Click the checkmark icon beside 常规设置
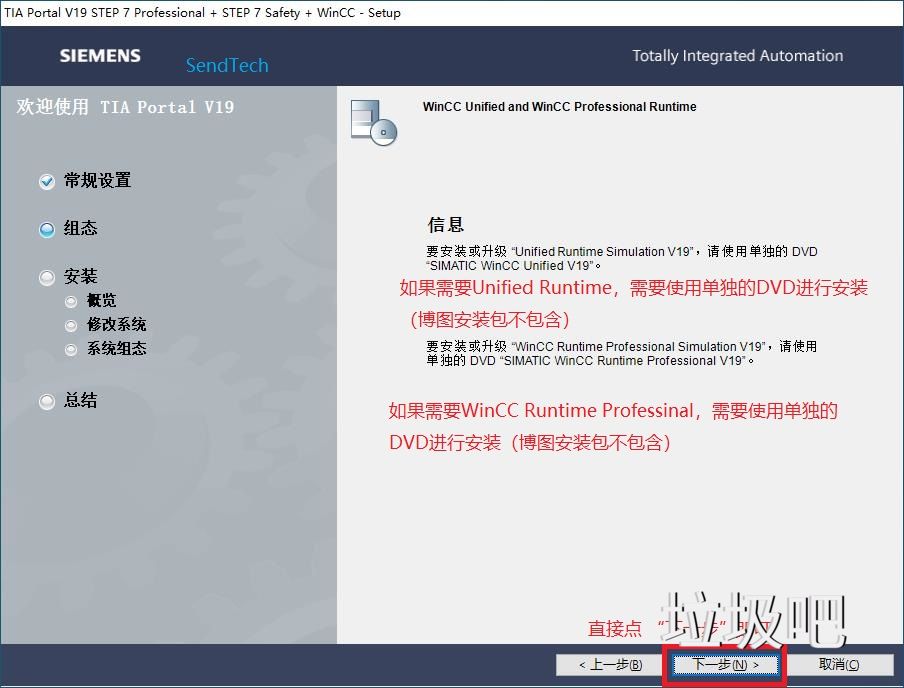 (x=46, y=181)
